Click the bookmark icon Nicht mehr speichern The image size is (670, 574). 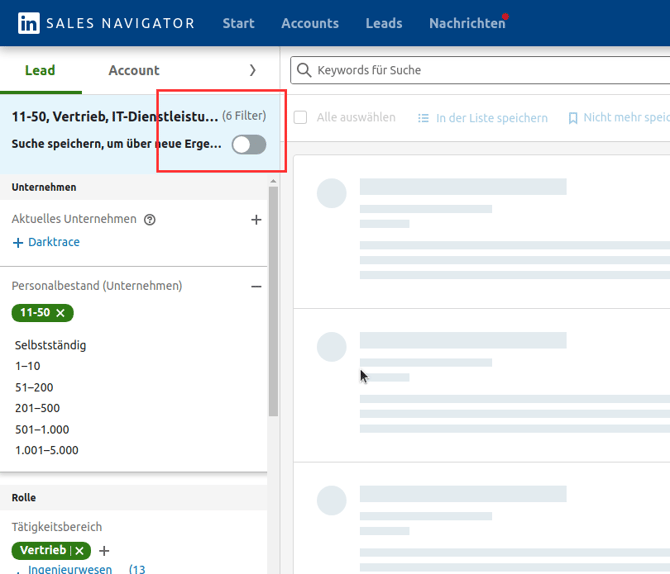[573, 118]
